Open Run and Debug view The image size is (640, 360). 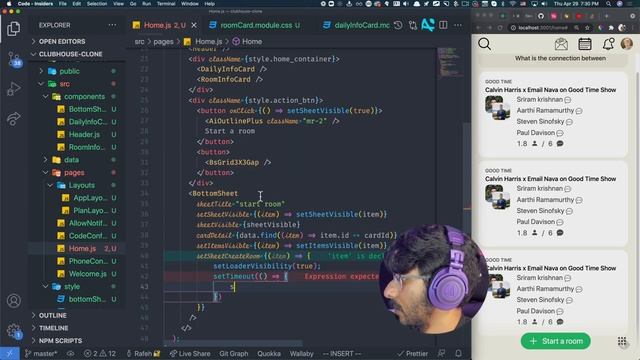[x=13, y=89]
